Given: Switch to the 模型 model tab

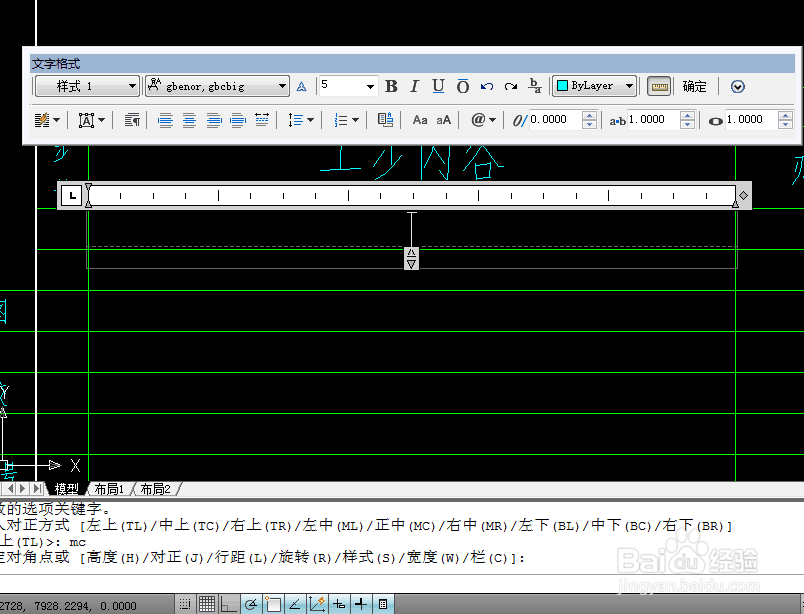Looking at the screenshot, I should [x=67, y=489].
